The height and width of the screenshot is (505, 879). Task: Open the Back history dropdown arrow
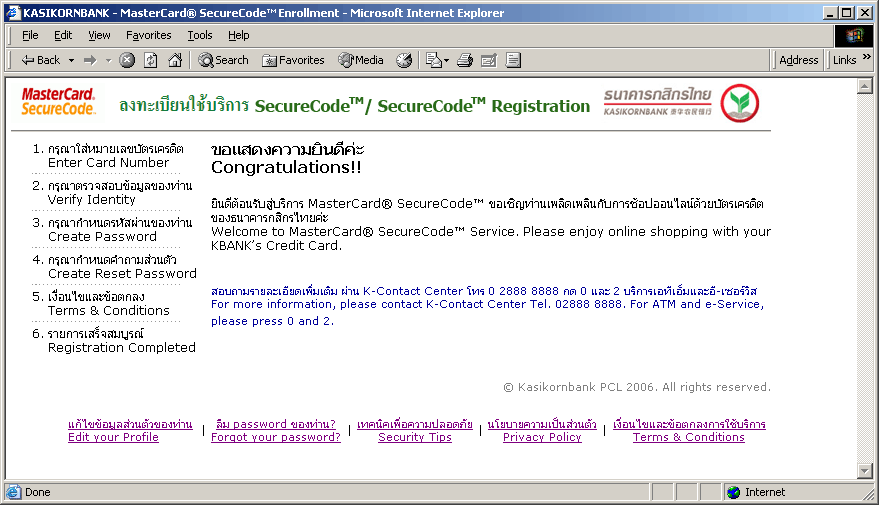pyautogui.click(x=71, y=60)
